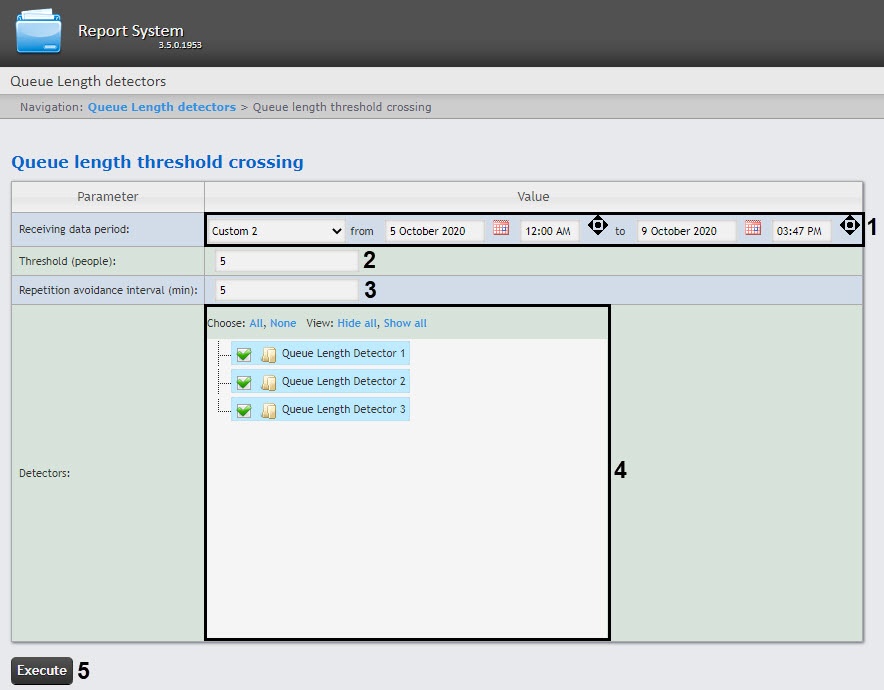This screenshot has height=690, width=884.
Task: Click the crosshair icon after the start time
Action: [597, 226]
